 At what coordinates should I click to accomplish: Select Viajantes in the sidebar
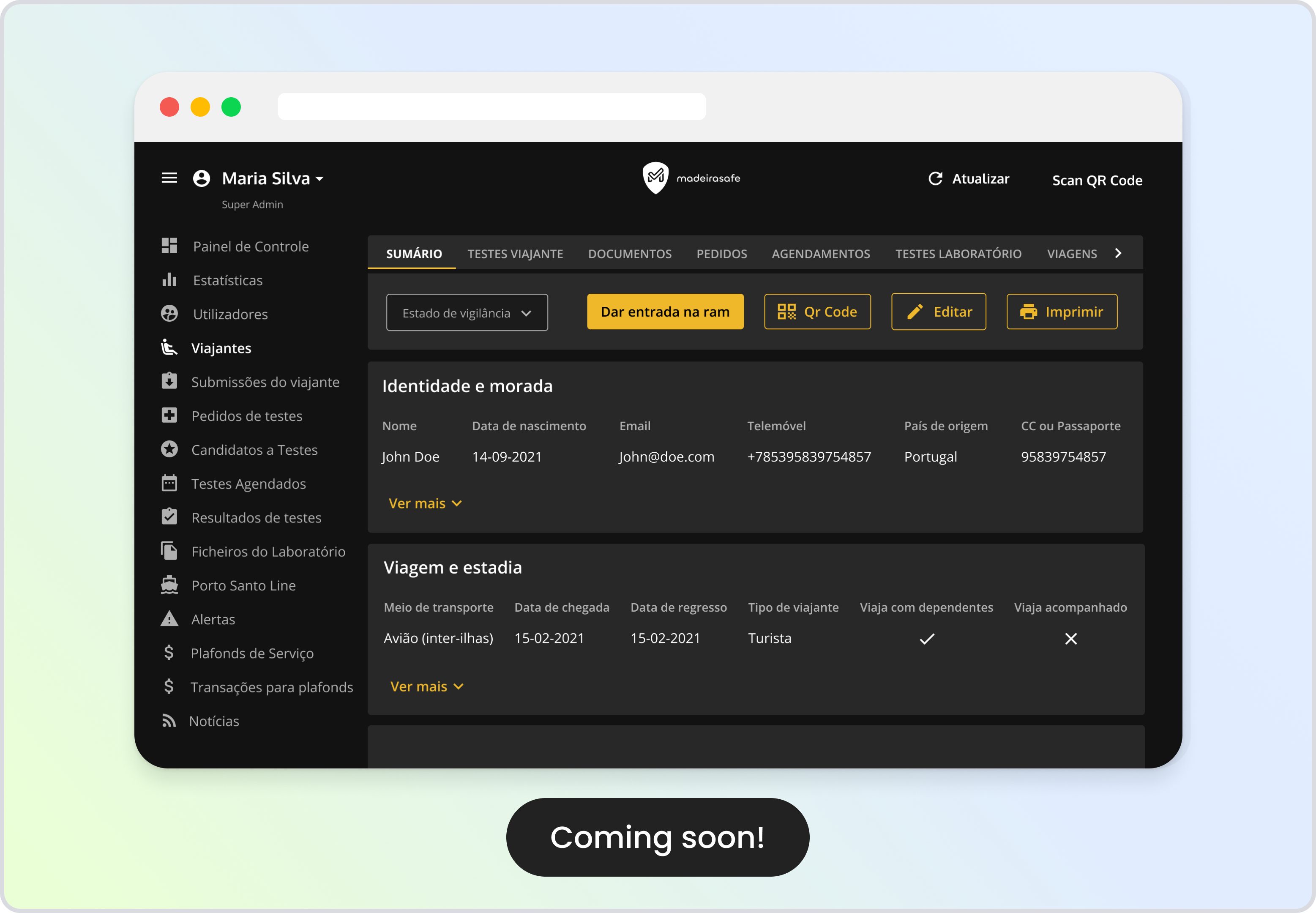221,348
